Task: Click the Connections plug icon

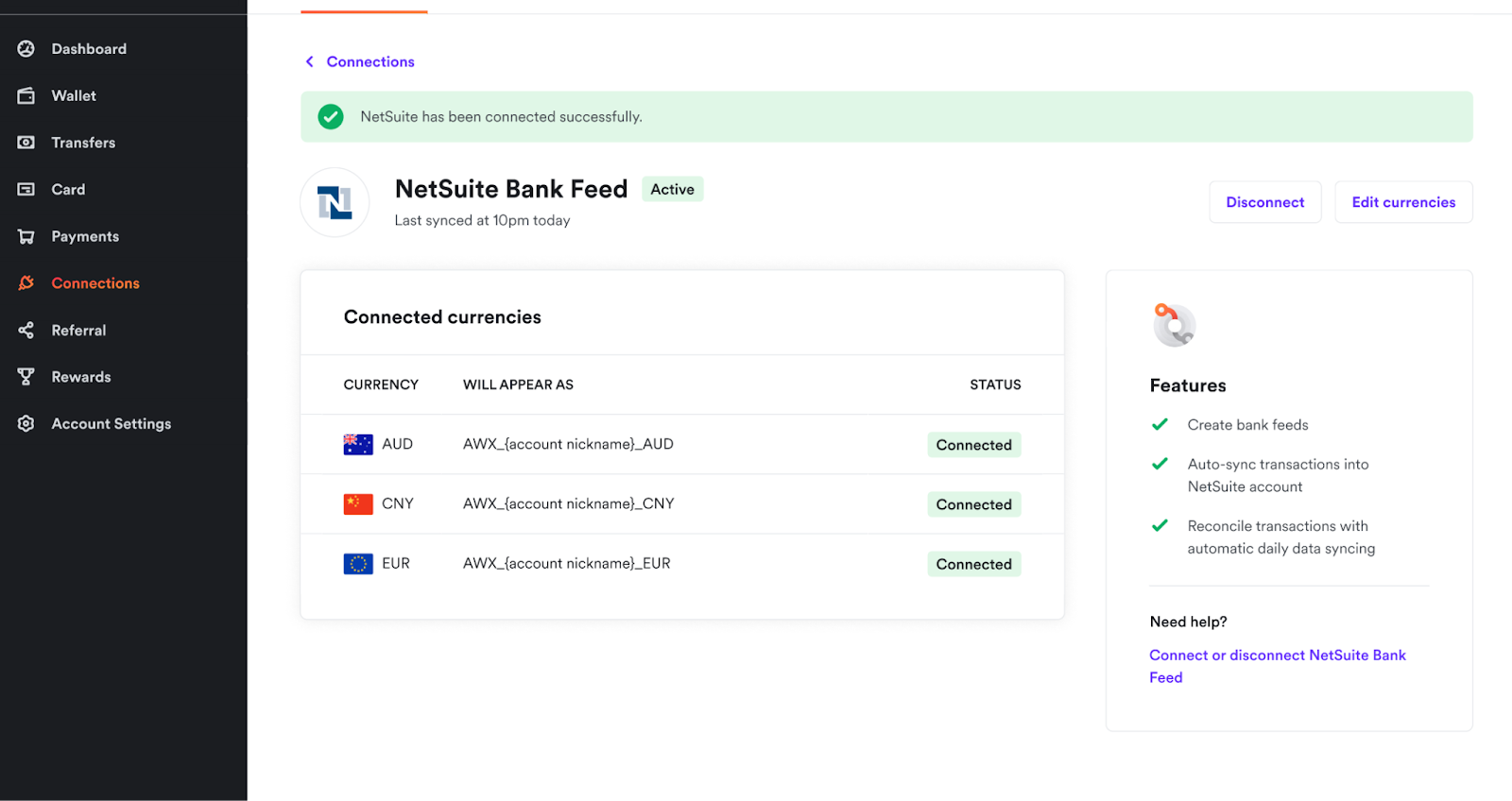Action: pyautogui.click(x=26, y=282)
